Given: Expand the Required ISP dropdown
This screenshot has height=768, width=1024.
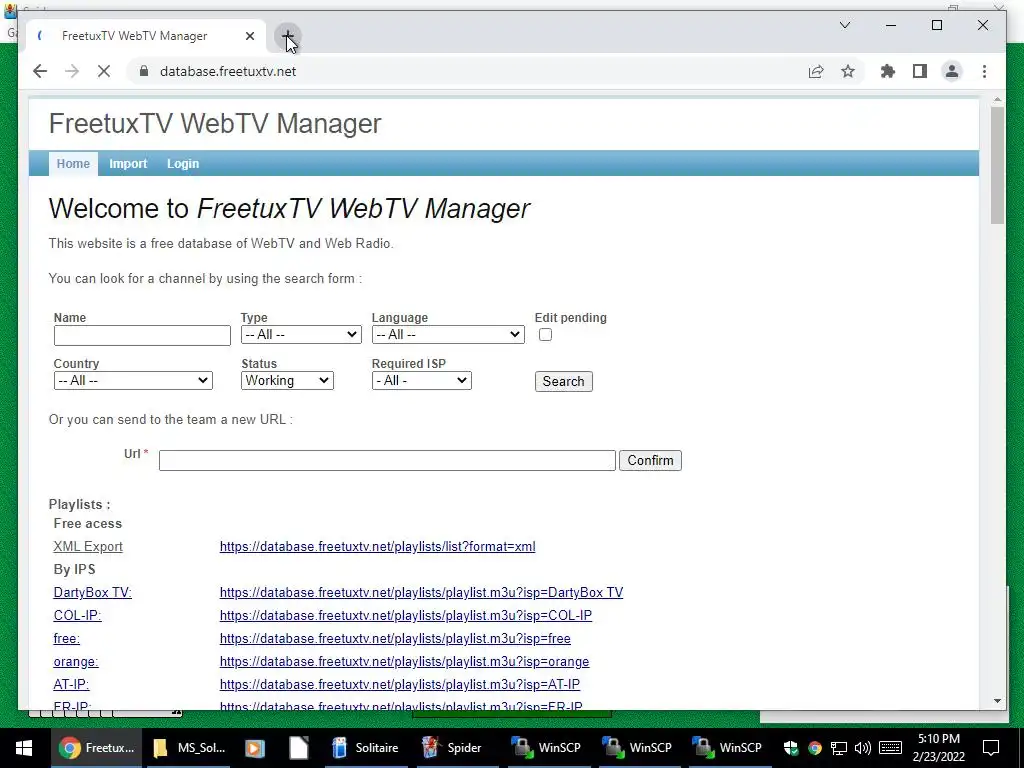Looking at the screenshot, I should click(x=422, y=380).
